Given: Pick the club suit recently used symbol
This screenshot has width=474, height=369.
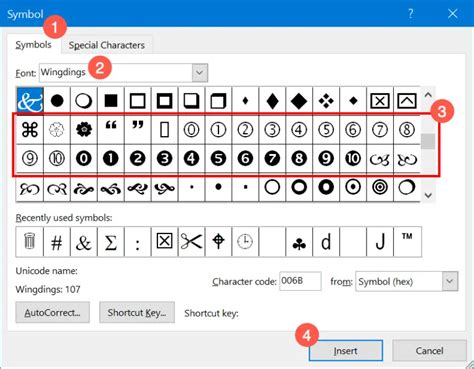Looking at the screenshot, I should [299, 242].
